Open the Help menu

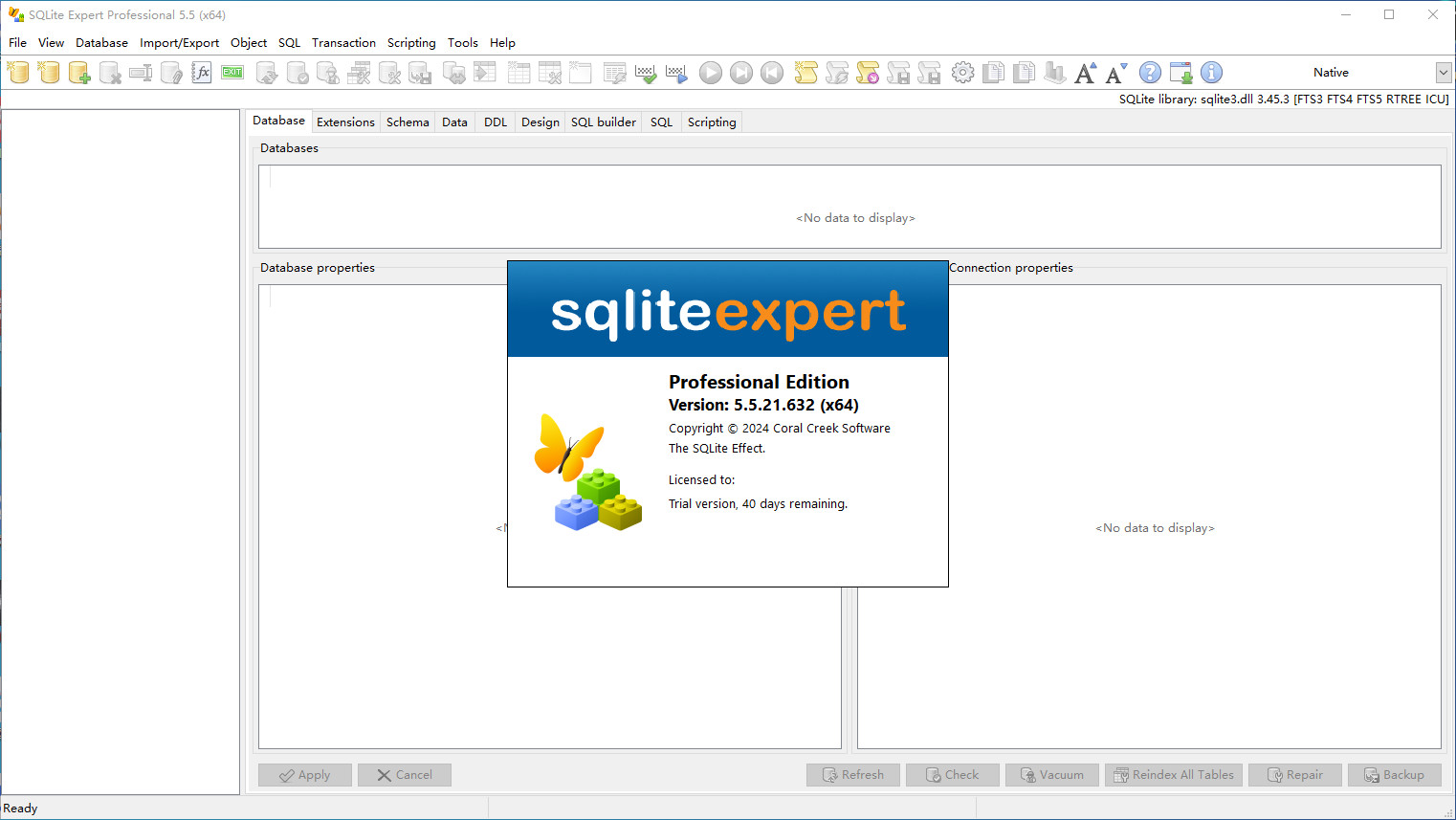click(x=502, y=43)
